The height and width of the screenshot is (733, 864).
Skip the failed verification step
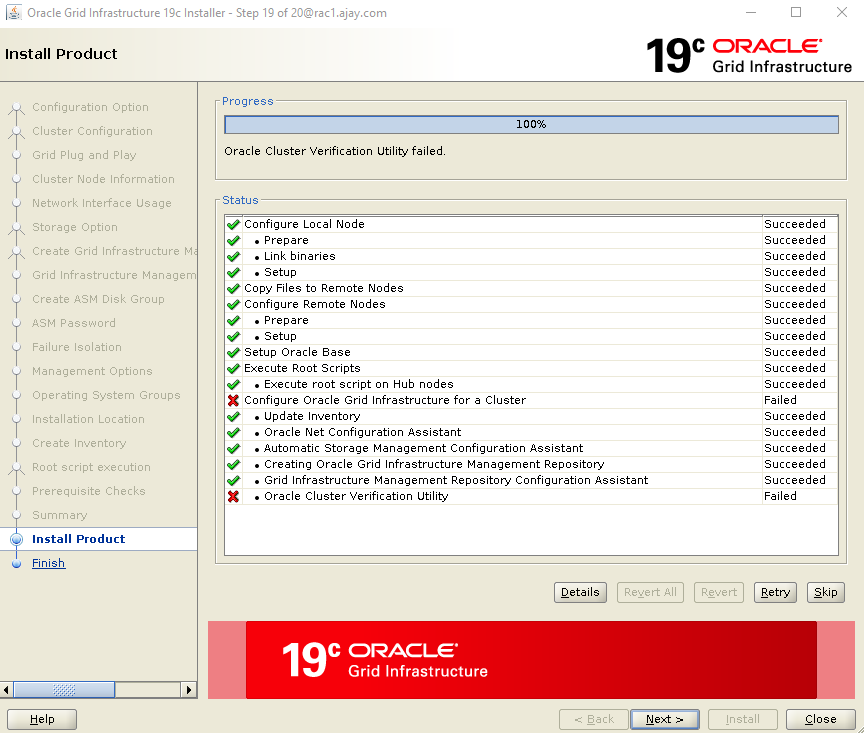click(825, 592)
